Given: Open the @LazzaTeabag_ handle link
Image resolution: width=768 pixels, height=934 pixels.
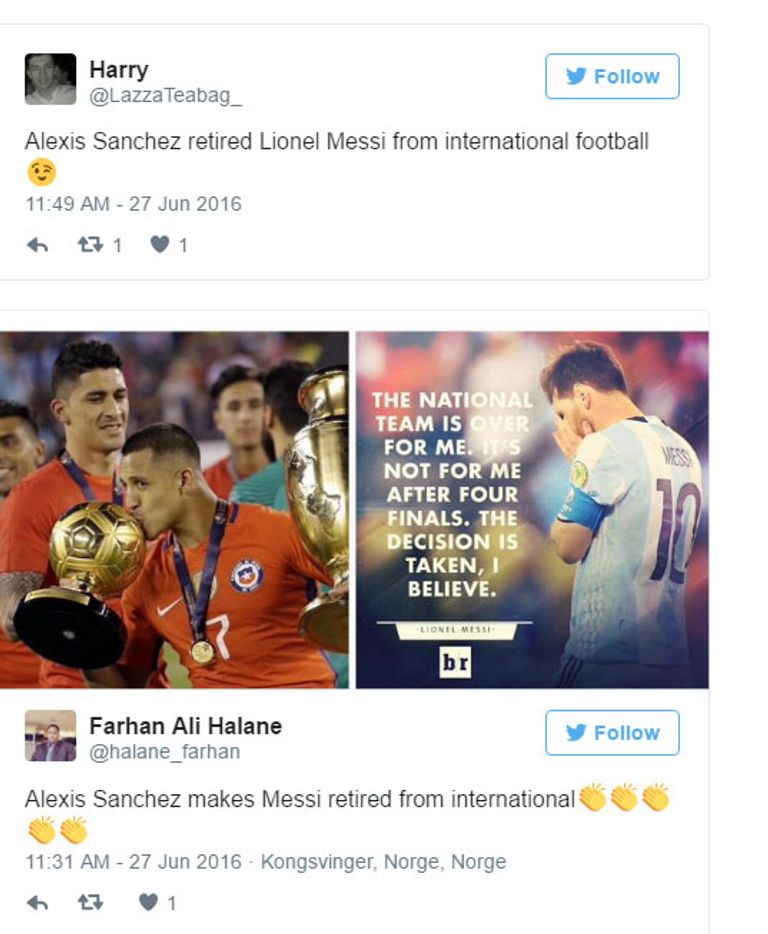Looking at the screenshot, I should pyautogui.click(x=165, y=95).
